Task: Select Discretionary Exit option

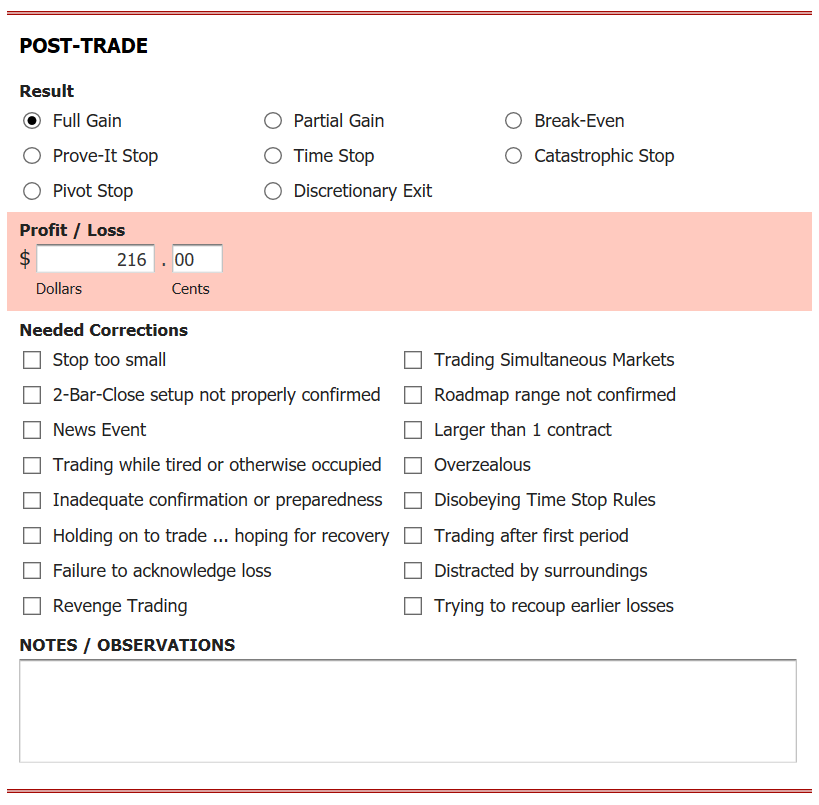Action: pos(273,191)
